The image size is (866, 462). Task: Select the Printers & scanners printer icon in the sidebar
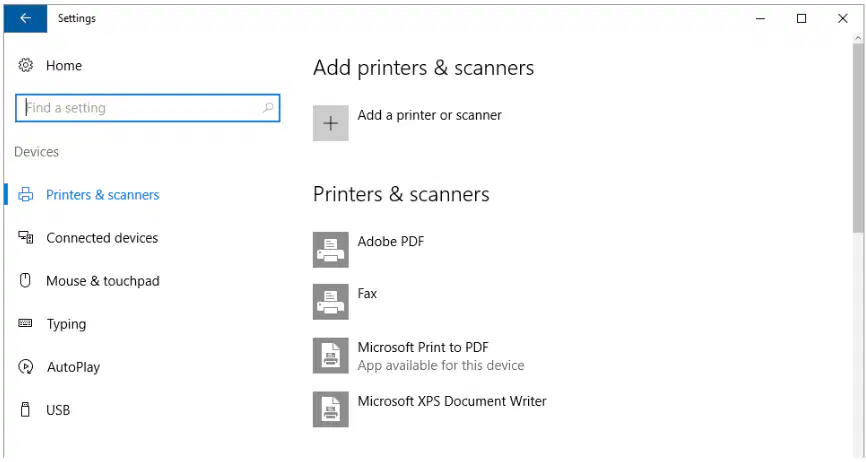click(25, 194)
